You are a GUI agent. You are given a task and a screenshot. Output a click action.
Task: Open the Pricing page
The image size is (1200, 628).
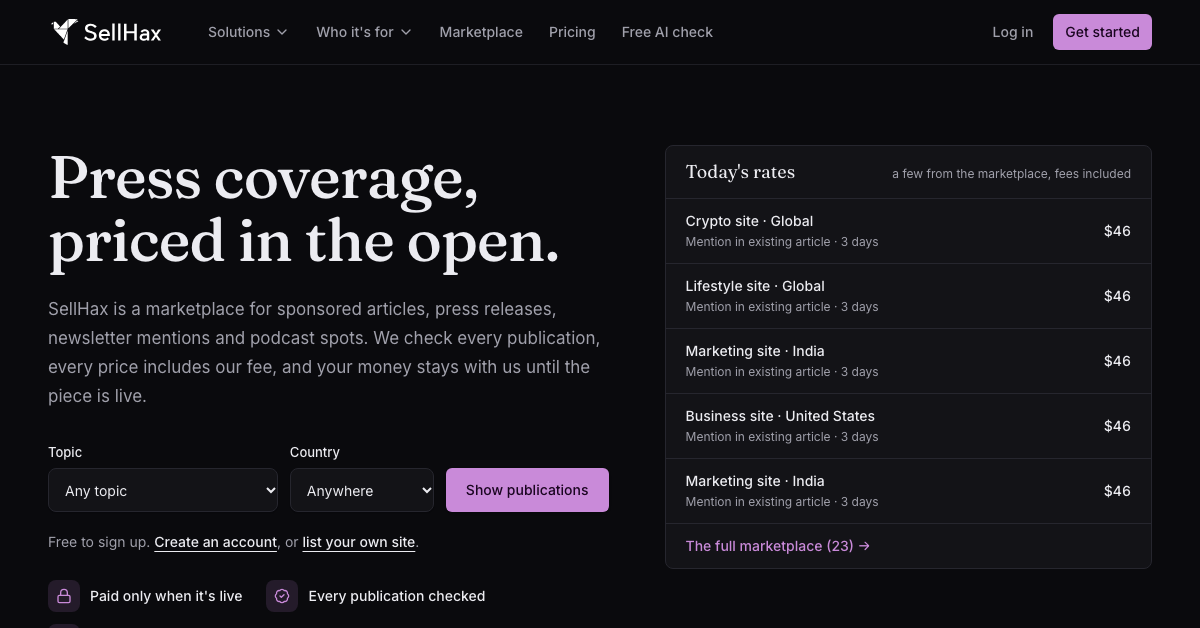[x=572, y=32]
